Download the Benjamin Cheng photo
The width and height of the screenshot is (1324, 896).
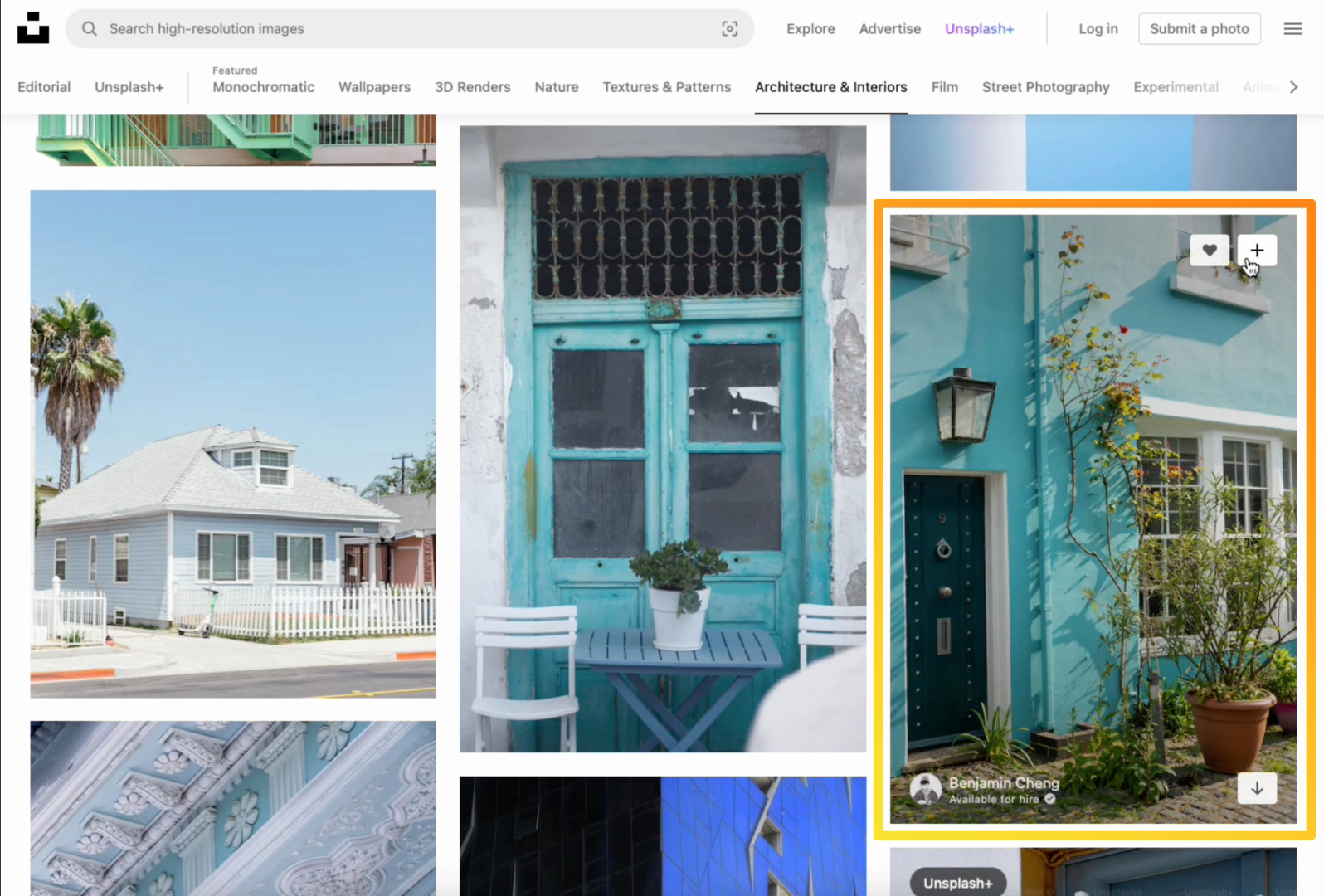click(1257, 788)
